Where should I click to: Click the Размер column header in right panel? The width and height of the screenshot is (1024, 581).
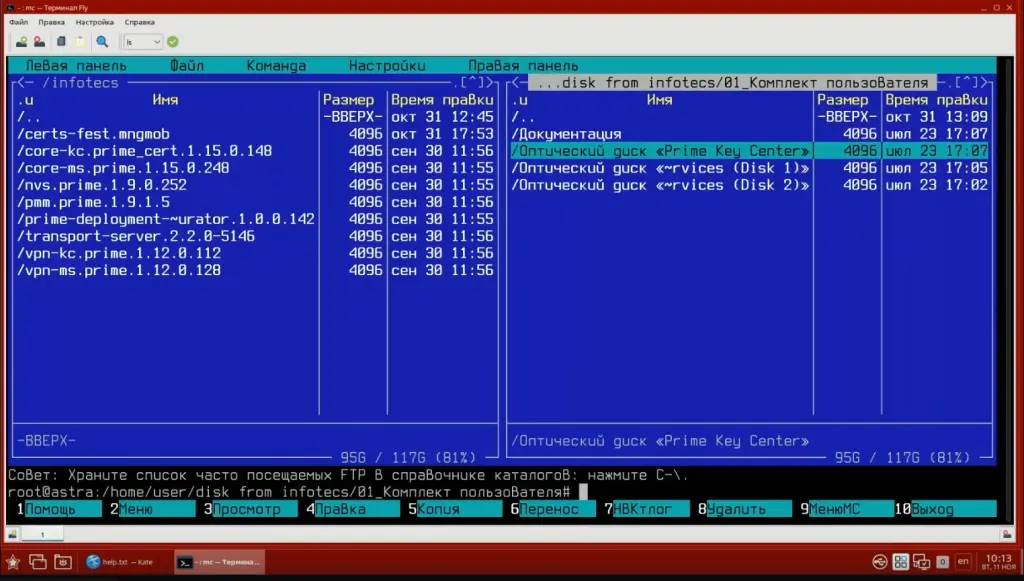point(843,100)
